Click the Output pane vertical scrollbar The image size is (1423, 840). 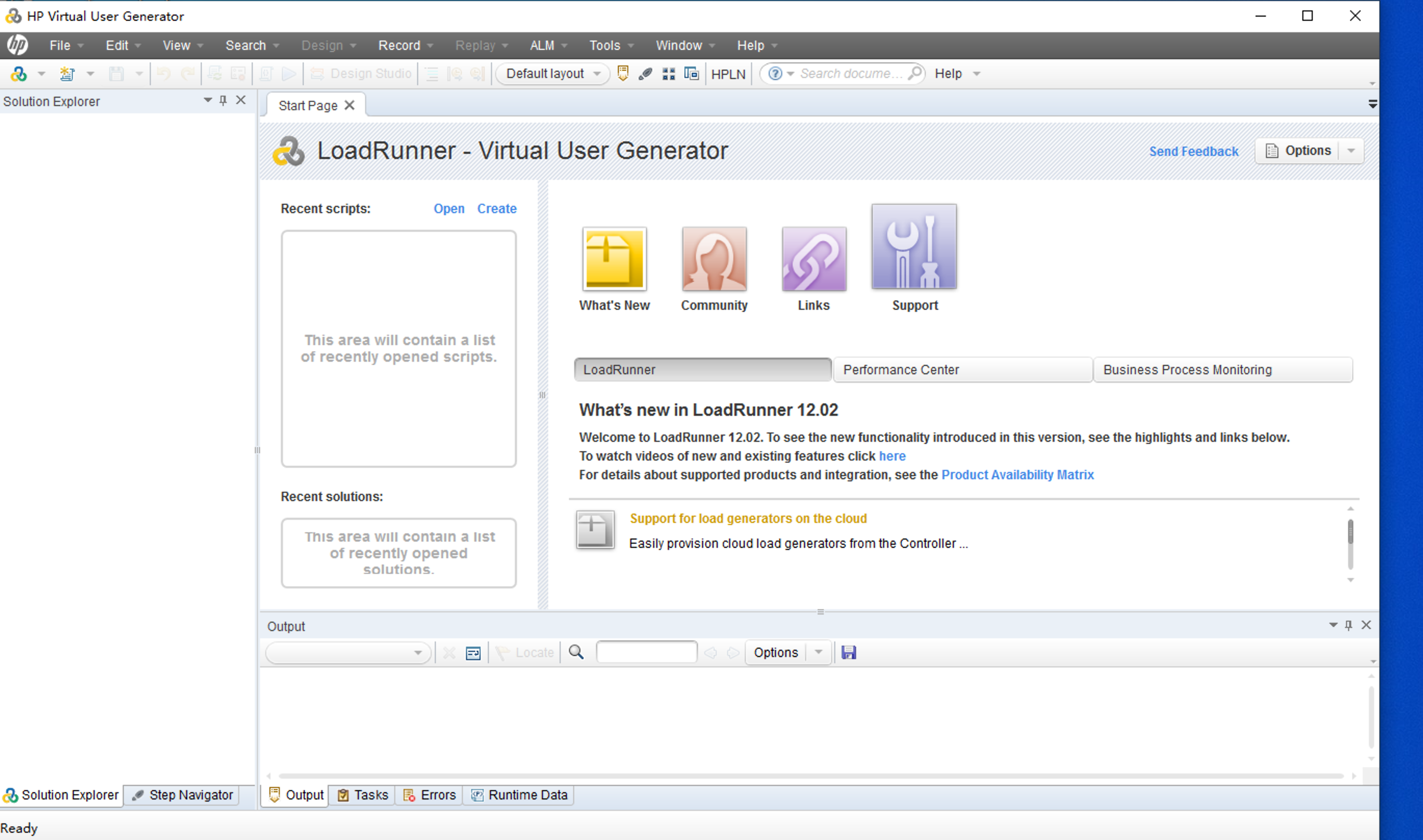[x=1372, y=717]
